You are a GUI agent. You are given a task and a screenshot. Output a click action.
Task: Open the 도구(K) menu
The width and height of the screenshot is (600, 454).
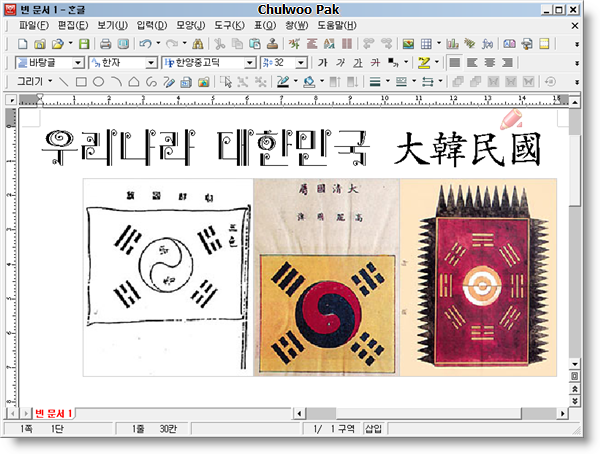pos(229,25)
